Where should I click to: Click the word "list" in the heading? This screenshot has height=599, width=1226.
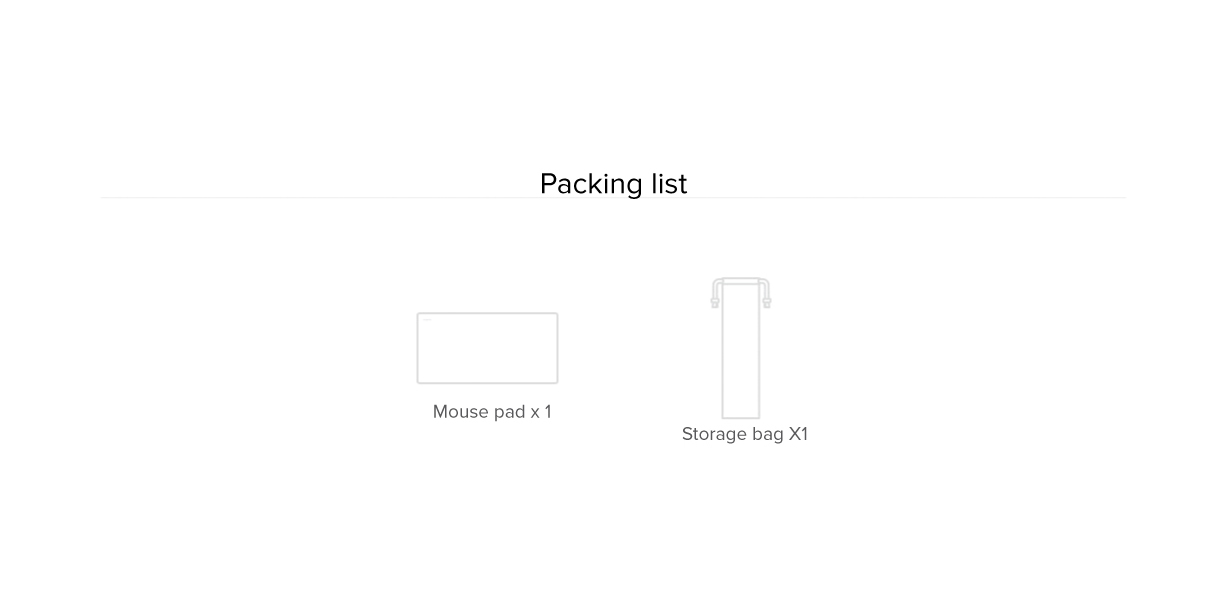tap(669, 184)
